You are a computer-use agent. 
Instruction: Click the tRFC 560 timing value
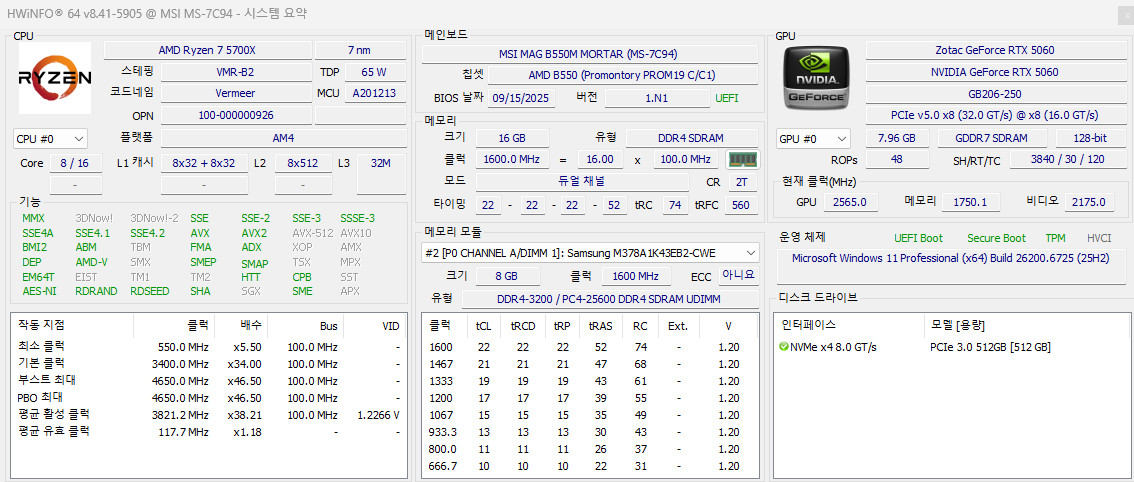point(741,206)
